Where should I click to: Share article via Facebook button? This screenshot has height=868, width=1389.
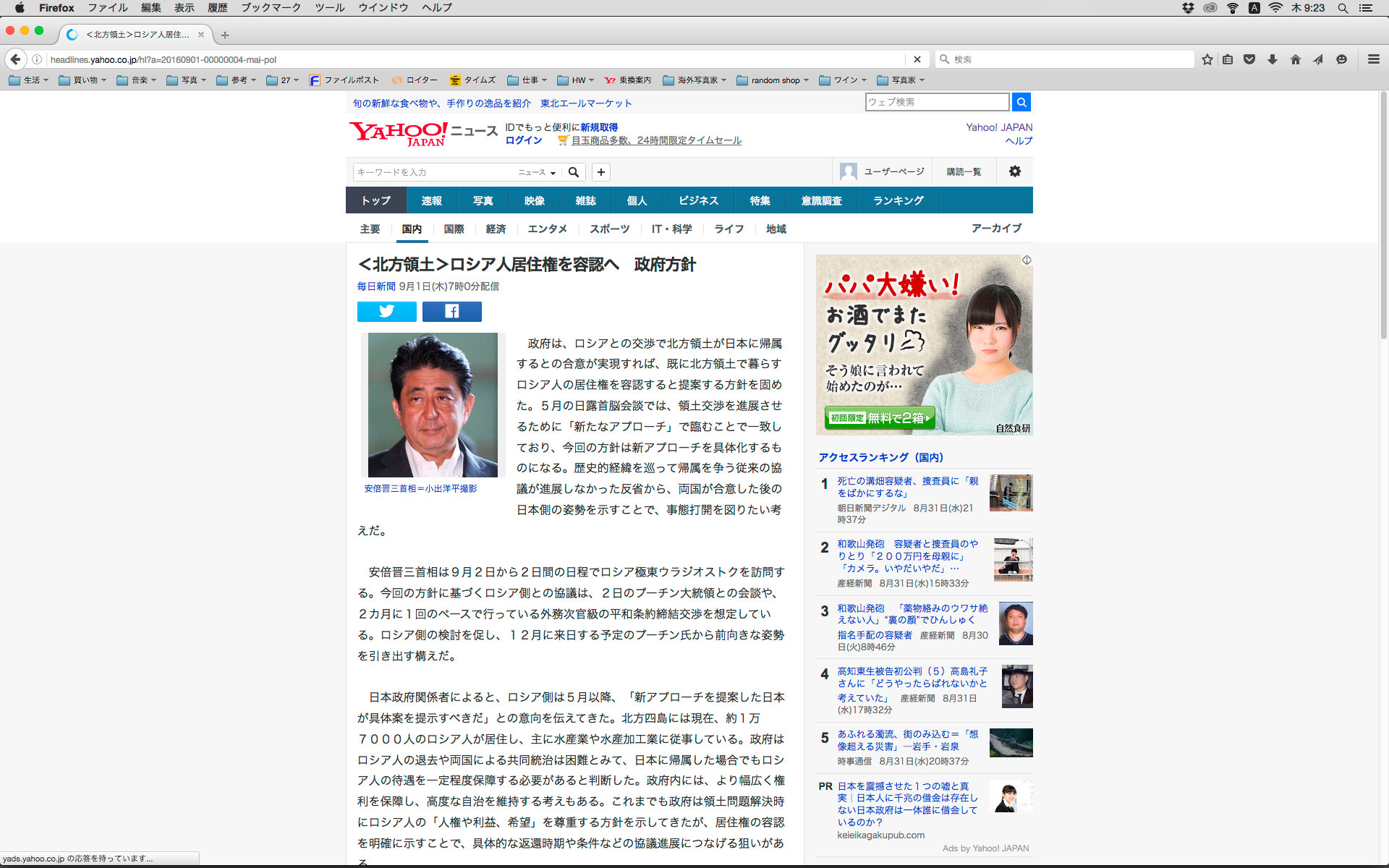pyautogui.click(x=451, y=311)
